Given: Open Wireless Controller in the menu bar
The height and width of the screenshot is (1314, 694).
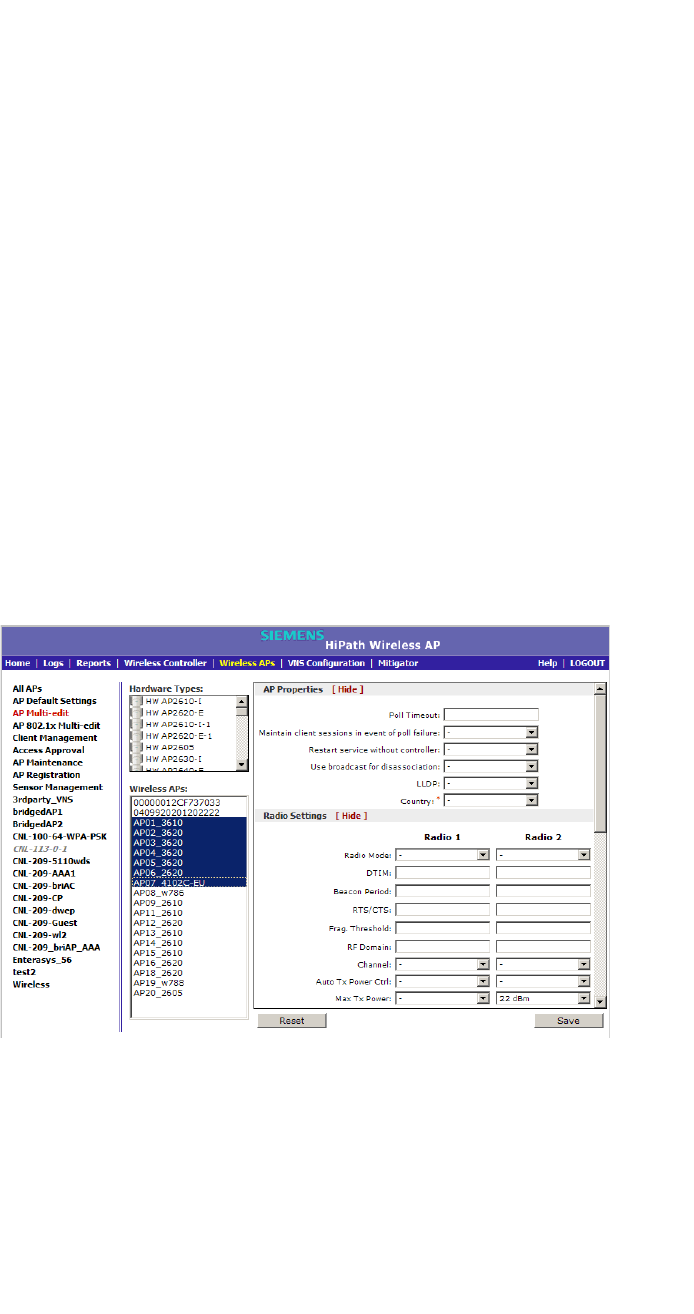Looking at the screenshot, I should (x=165, y=663).
